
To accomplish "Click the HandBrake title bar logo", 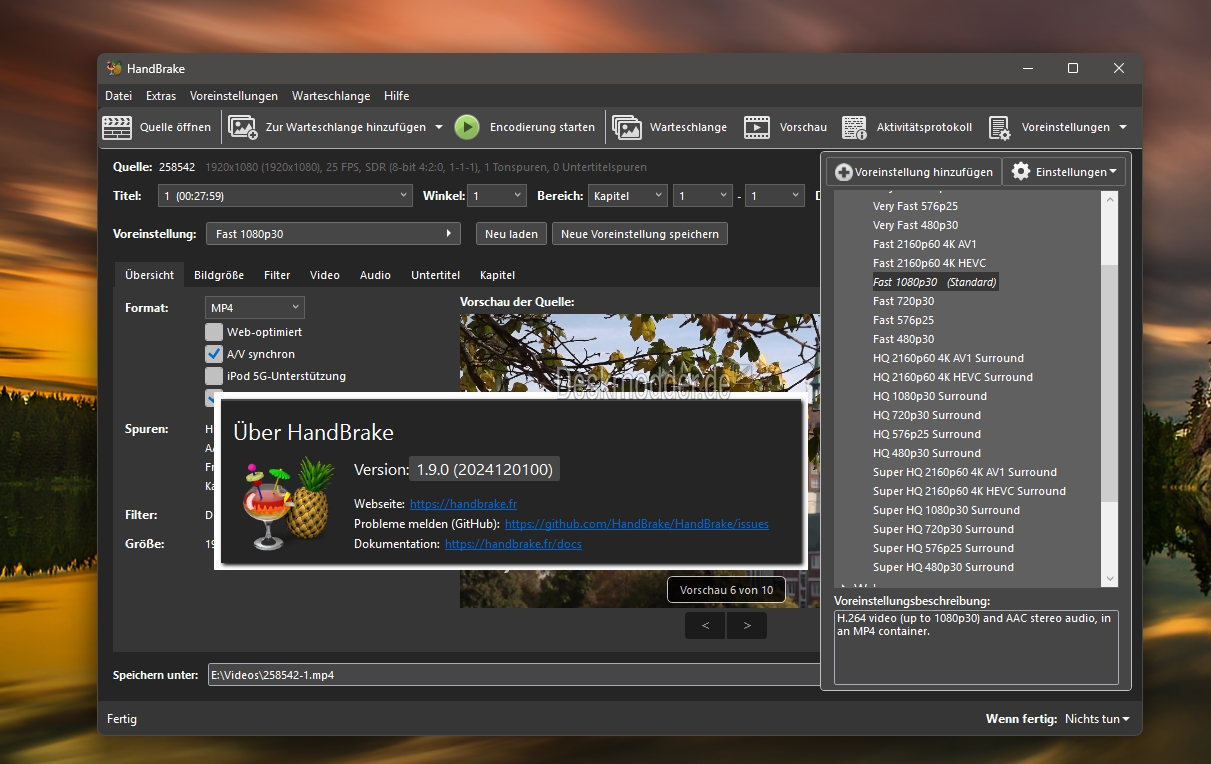I will [x=114, y=68].
